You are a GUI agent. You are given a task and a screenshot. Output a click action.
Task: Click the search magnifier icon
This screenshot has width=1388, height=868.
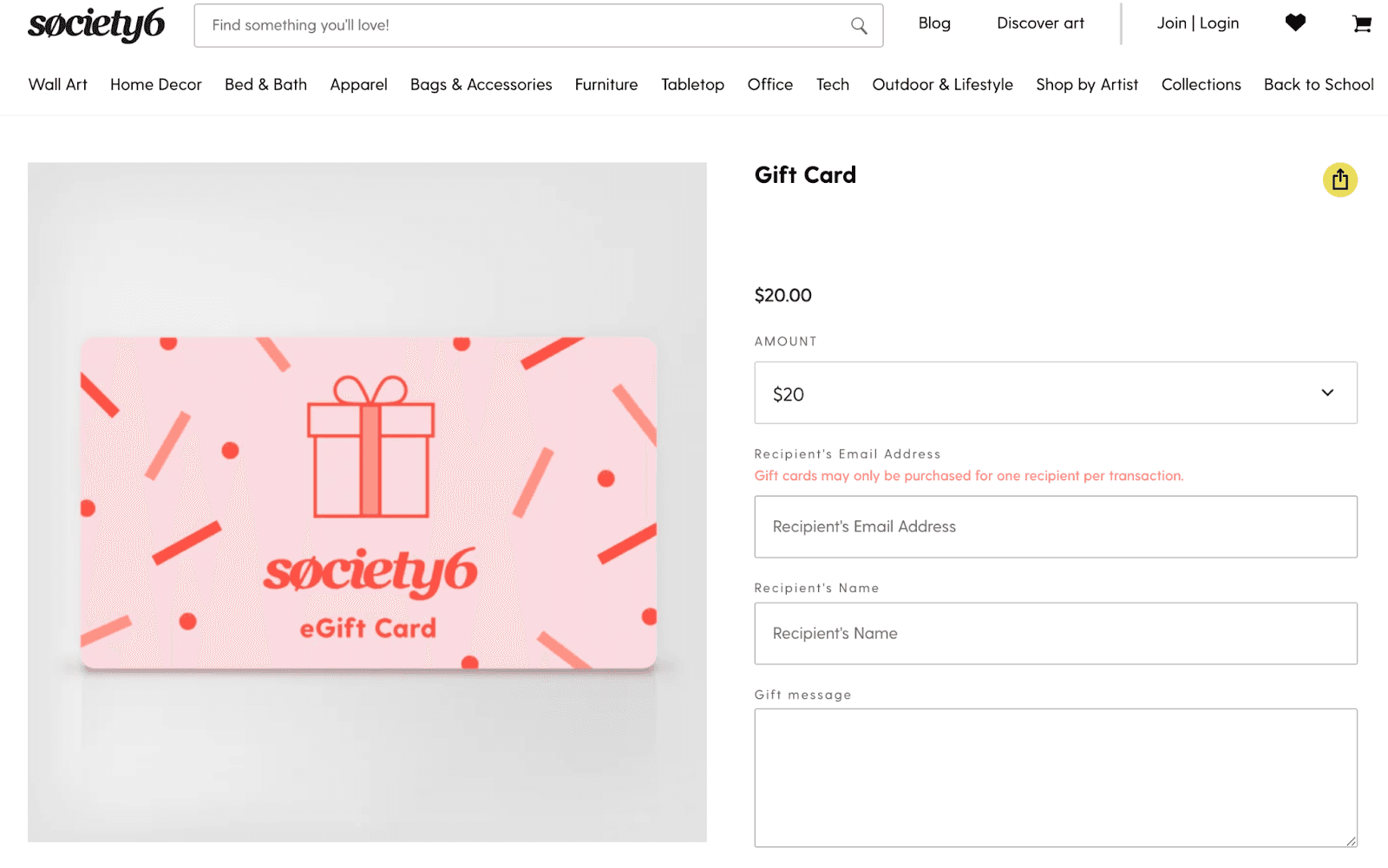point(858,25)
